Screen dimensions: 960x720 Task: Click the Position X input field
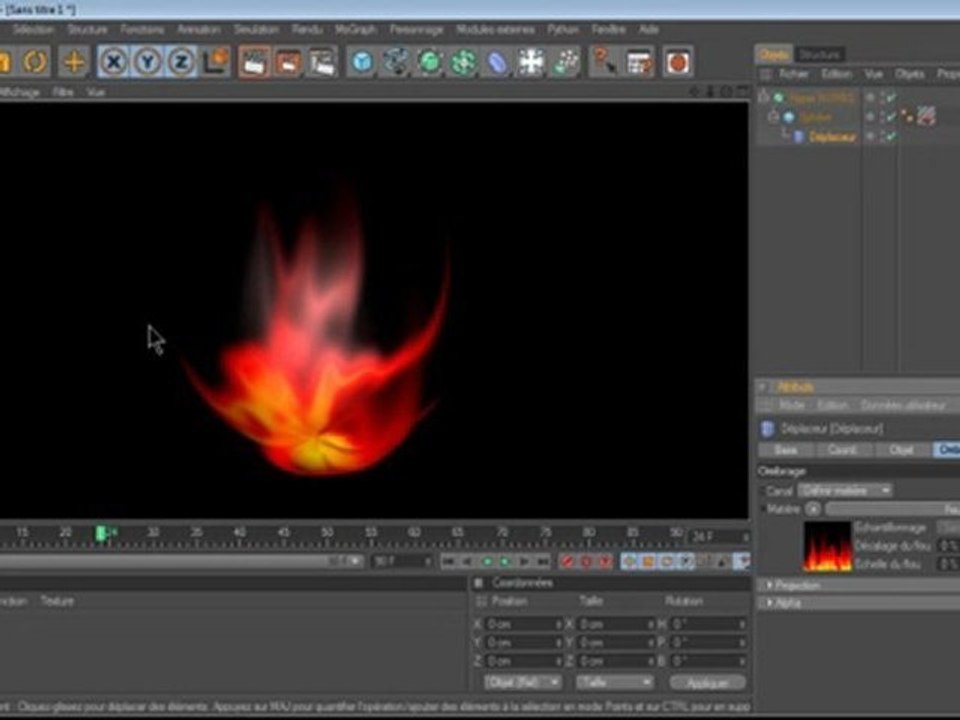point(523,624)
